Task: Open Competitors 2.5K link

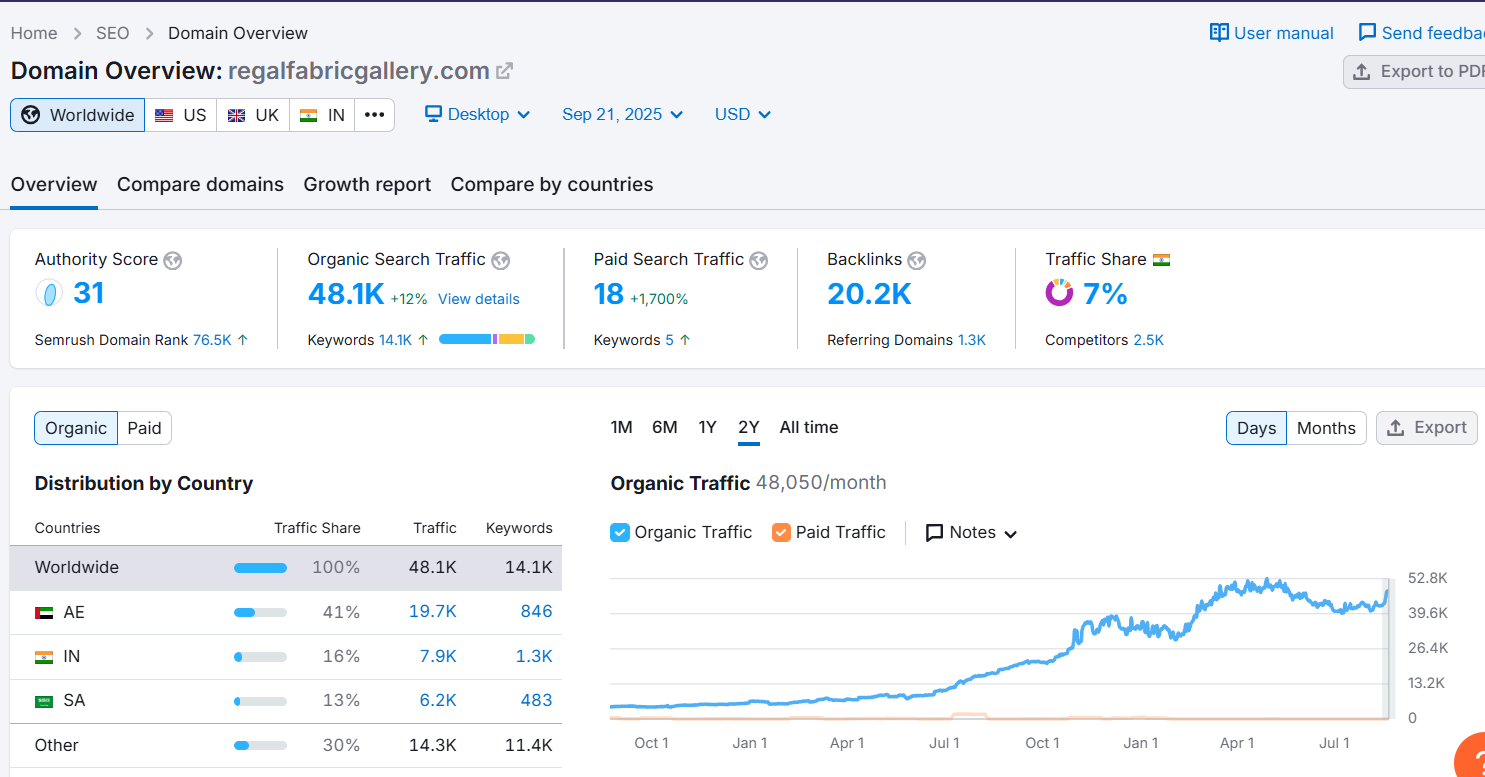Action: tap(1149, 340)
